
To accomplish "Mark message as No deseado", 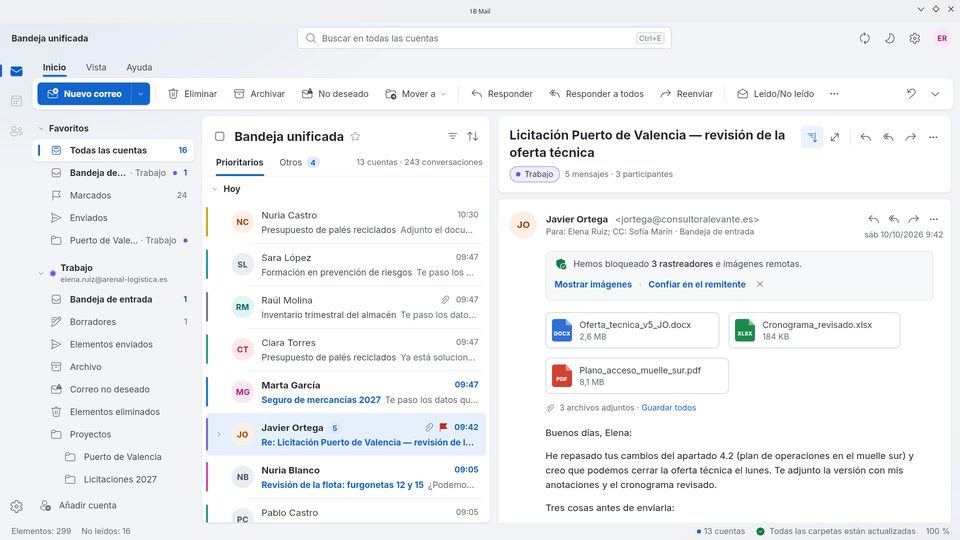I will coord(335,94).
